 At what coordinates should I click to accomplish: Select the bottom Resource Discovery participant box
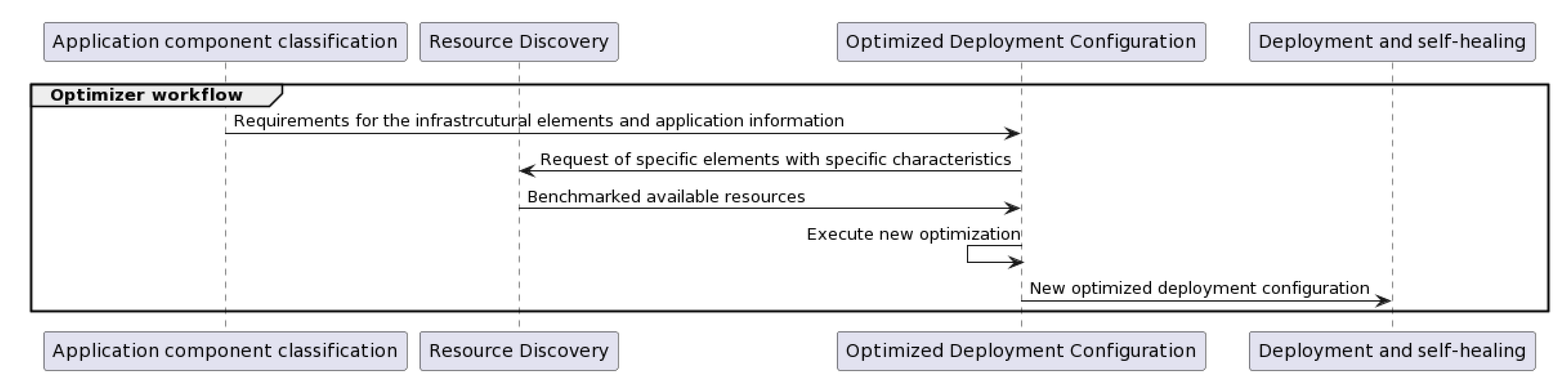(x=519, y=351)
